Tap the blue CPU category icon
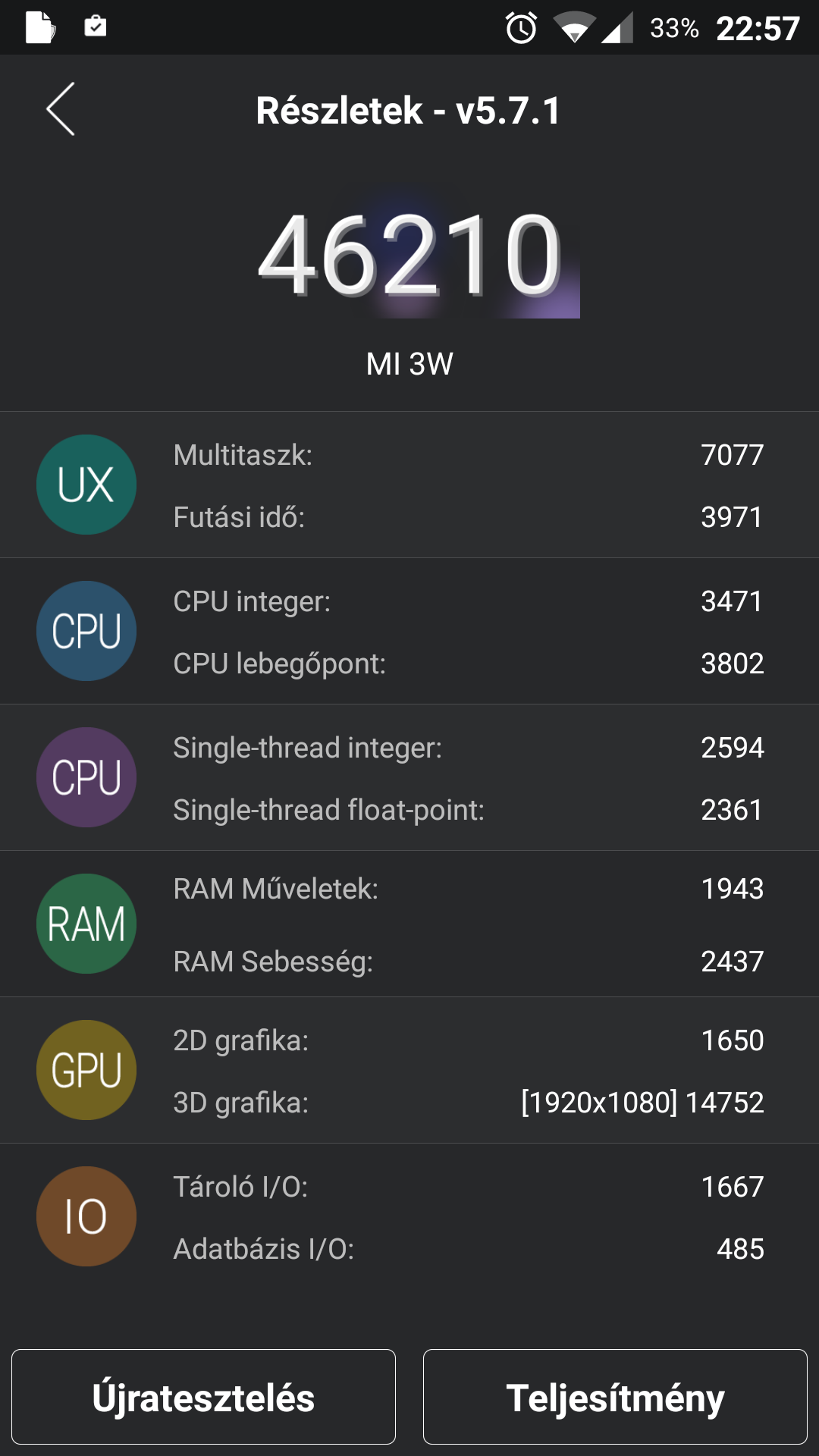The height and width of the screenshot is (1456, 819). click(86, 631)
